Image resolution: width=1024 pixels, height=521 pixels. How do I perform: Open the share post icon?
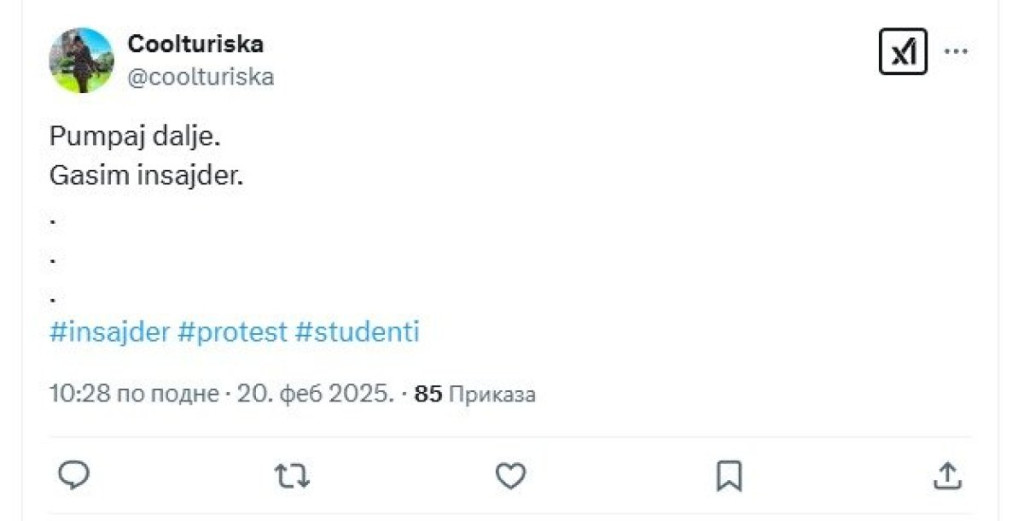(947, 477)
